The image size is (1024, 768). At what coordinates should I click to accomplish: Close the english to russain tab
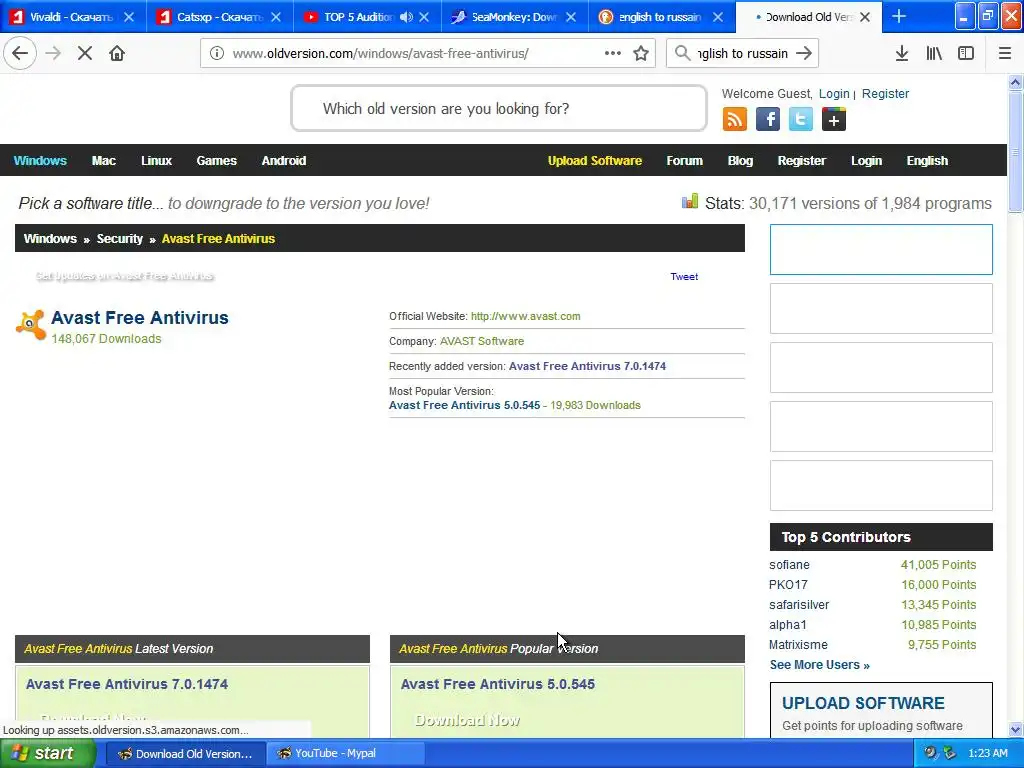tap(718, 16)
